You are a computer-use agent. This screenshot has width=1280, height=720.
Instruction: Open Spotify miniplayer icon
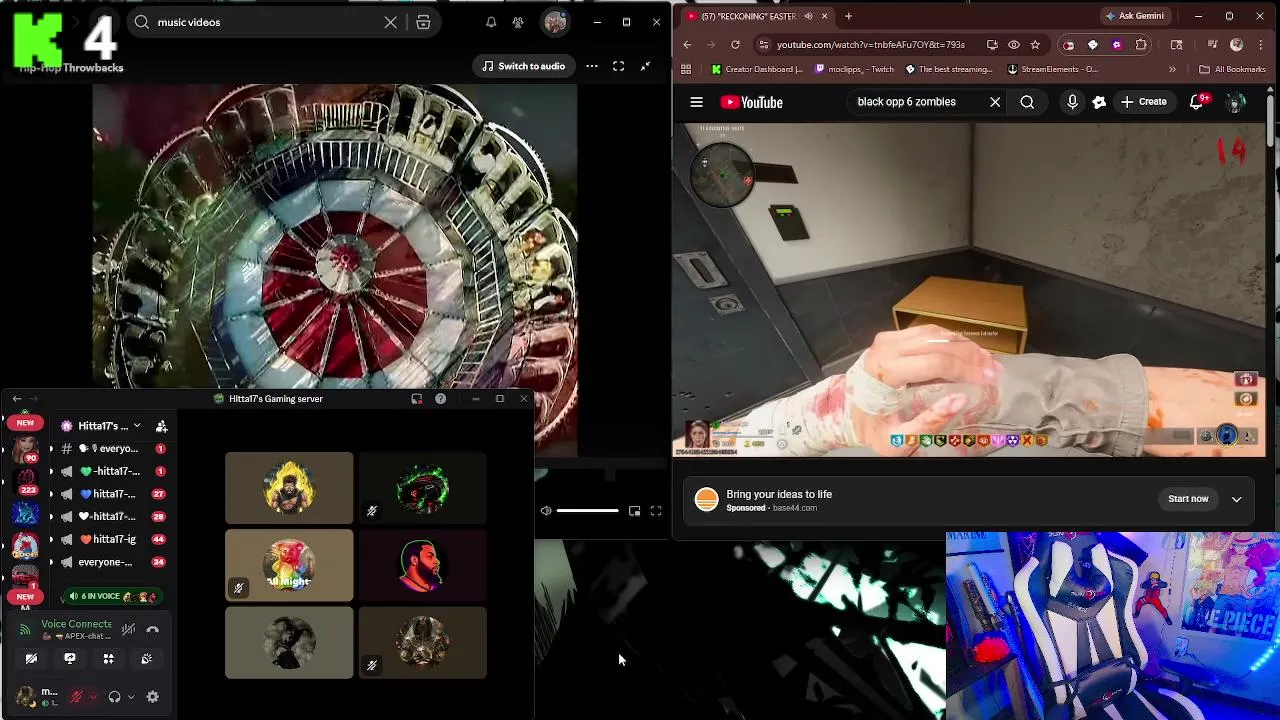tap(634, 511)
